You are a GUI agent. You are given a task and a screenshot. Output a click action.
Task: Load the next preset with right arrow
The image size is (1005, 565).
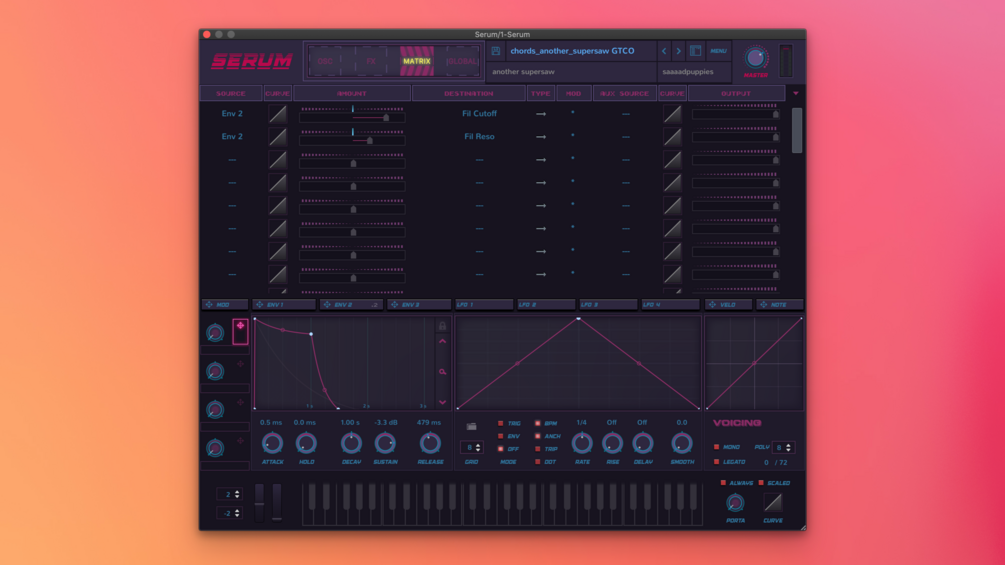click(x=679, y=51)
